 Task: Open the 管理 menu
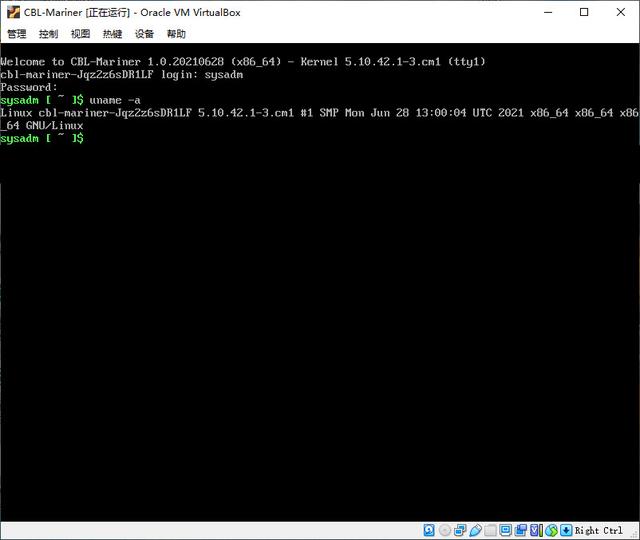pyautogui.click(x=17, y=34)
